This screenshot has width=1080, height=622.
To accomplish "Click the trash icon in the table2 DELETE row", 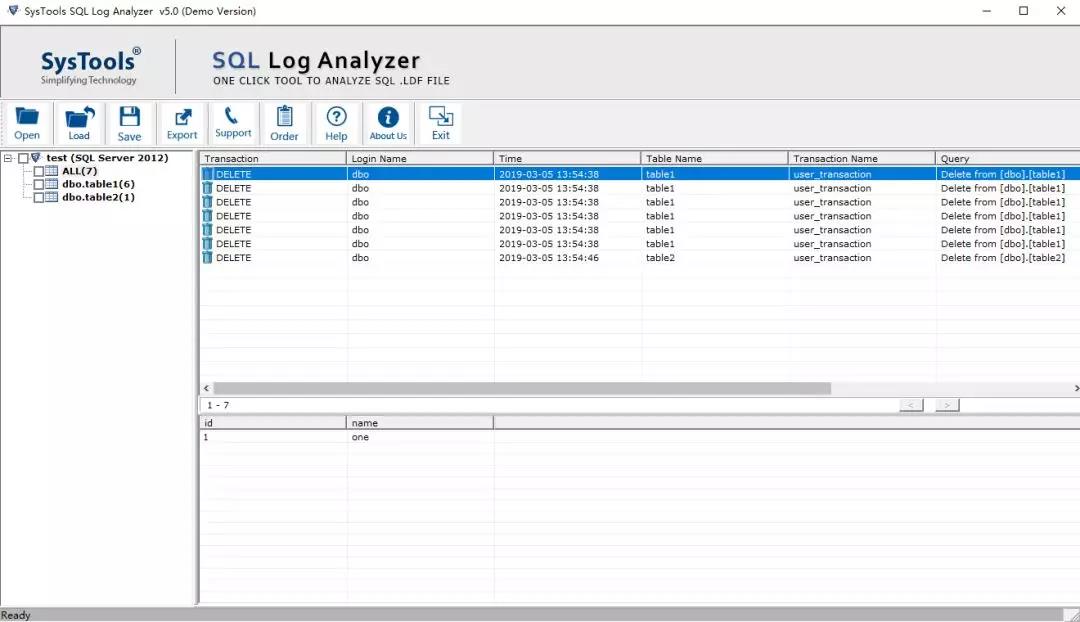I will [207, 258].
